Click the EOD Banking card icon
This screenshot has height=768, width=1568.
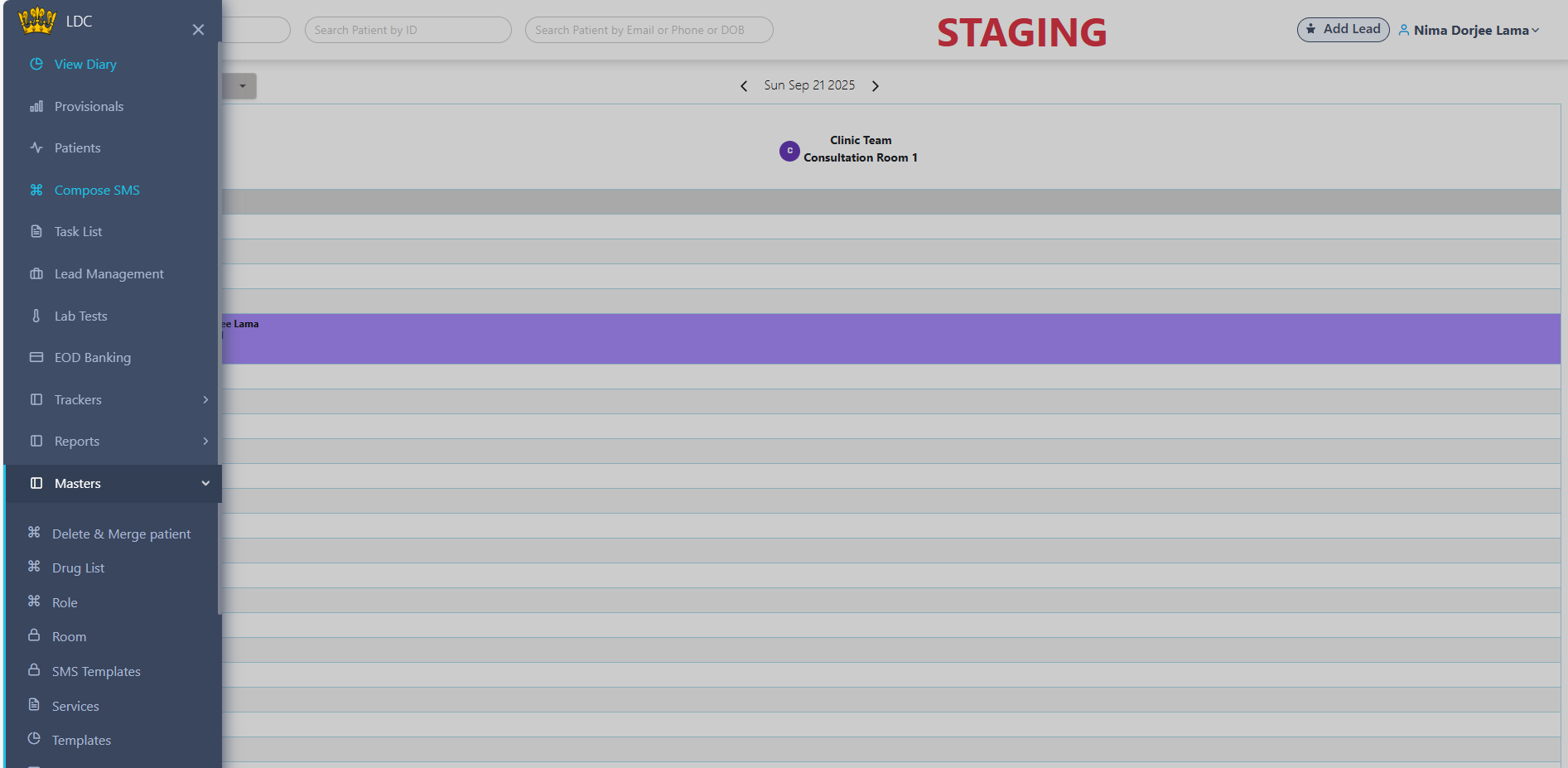tap(36, 357)
